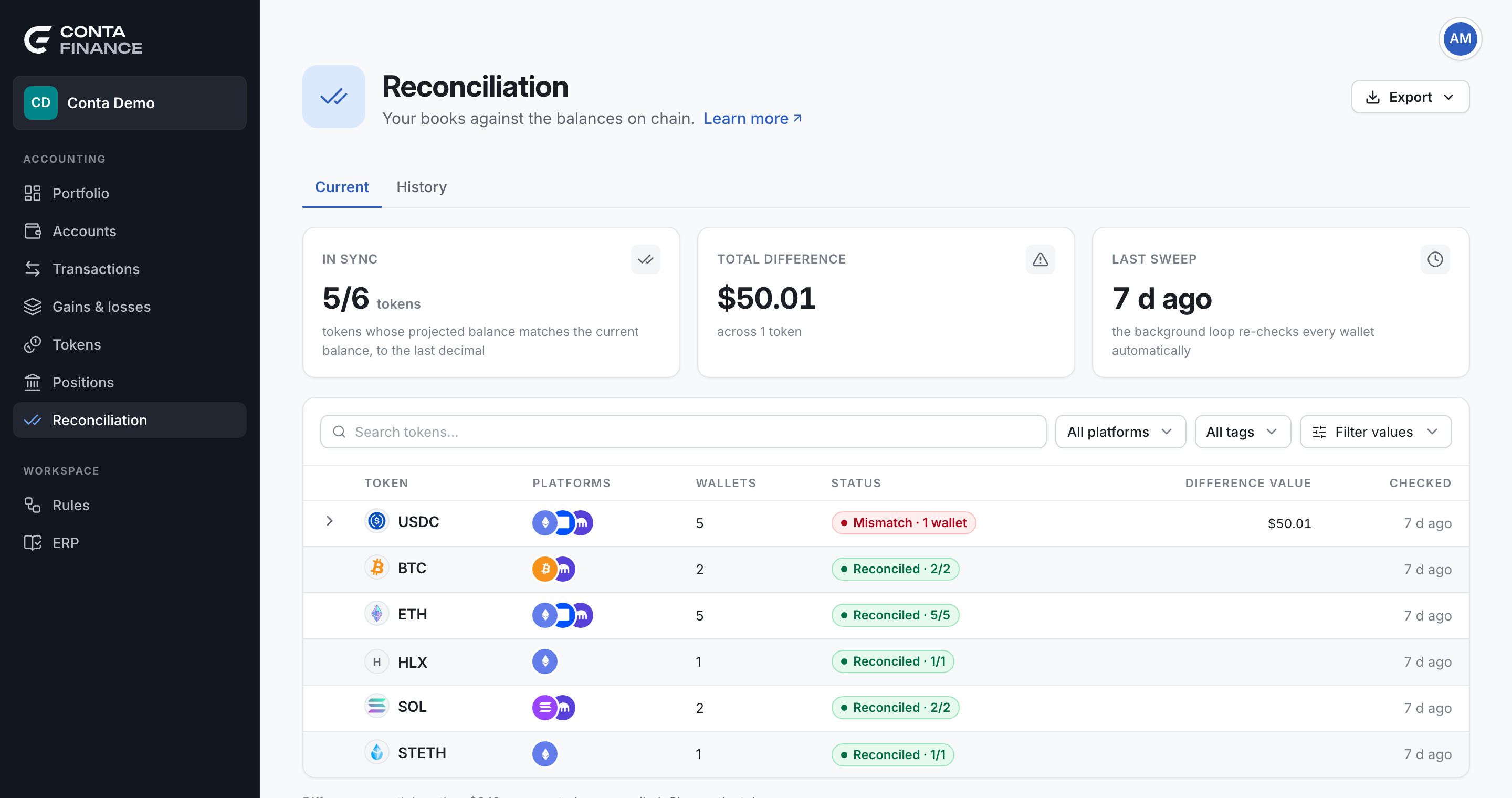Click the Mismatch · 1 wallet status badge
The image size is (1512, 798).
pos(904,523)
